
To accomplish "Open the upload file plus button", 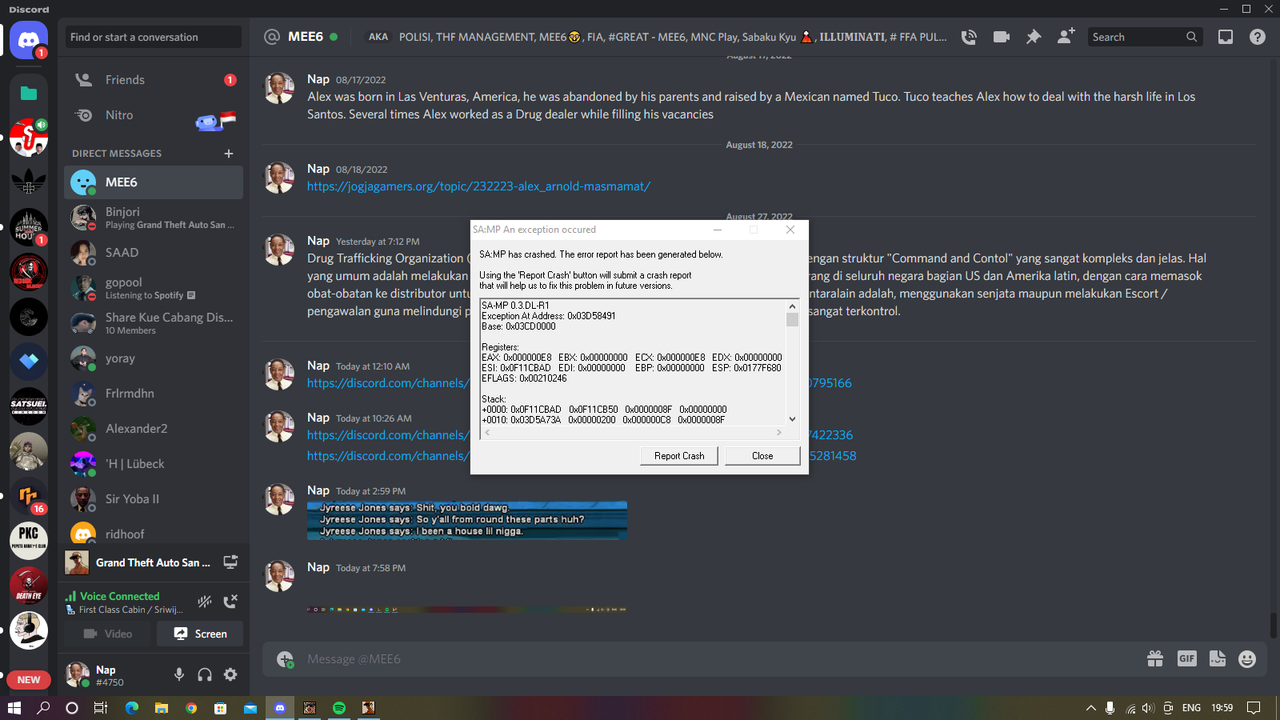I will 285,659.
